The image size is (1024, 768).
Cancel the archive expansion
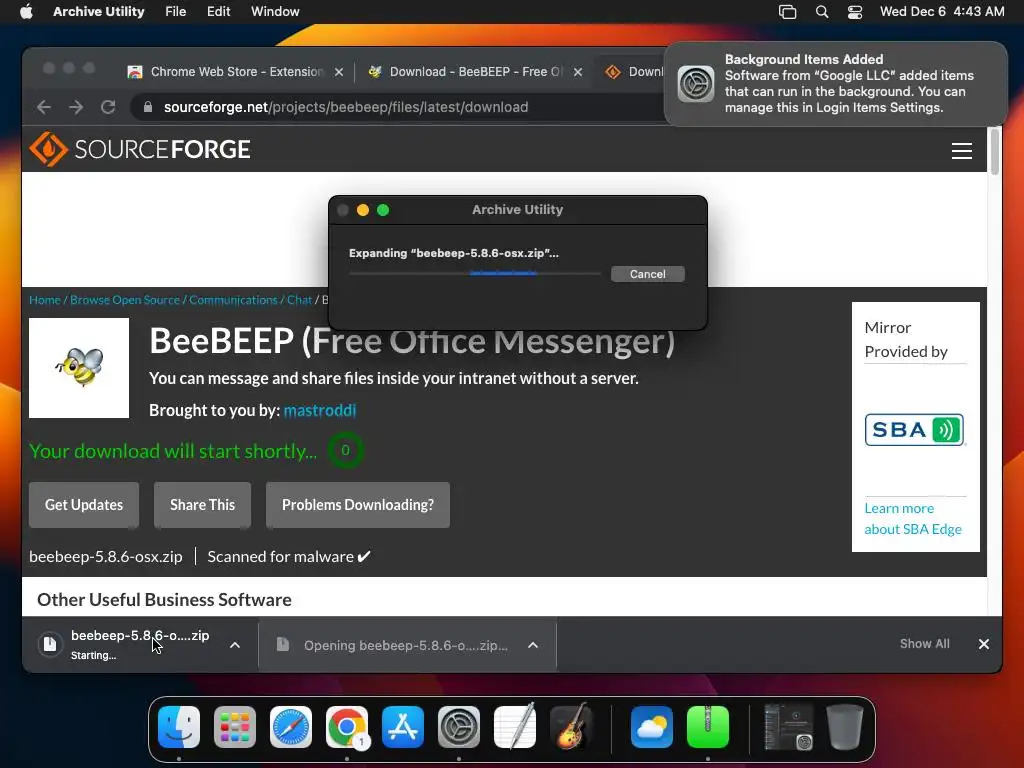(x=647, y=274)
